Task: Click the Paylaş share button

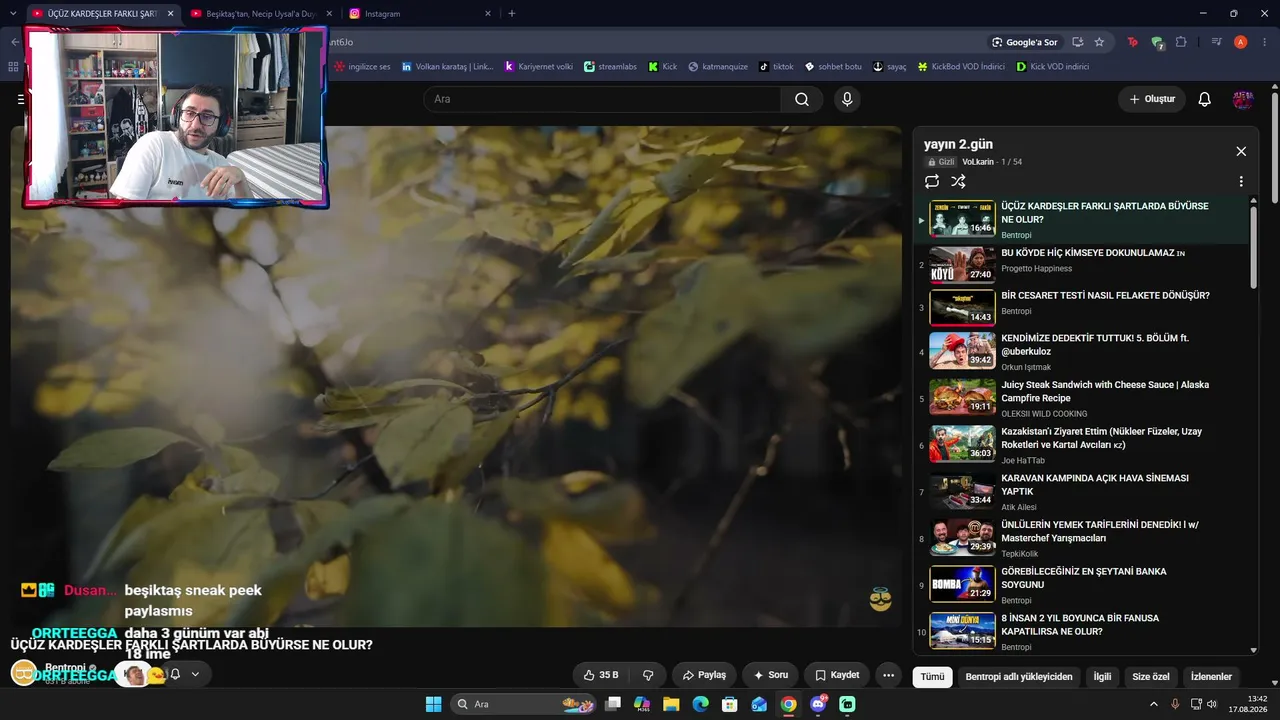Action: point(704,675)
